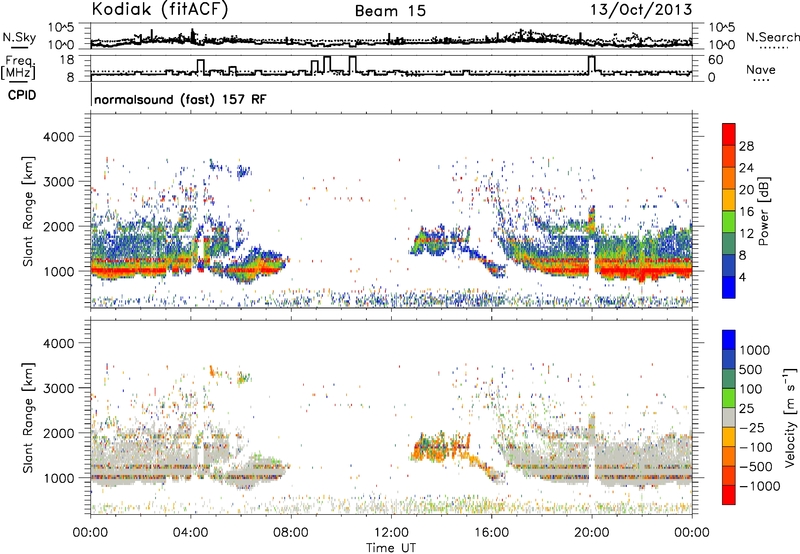
Task: Click the 'Kodiak (fitACF)' title text
Action: tap(160, 10)
